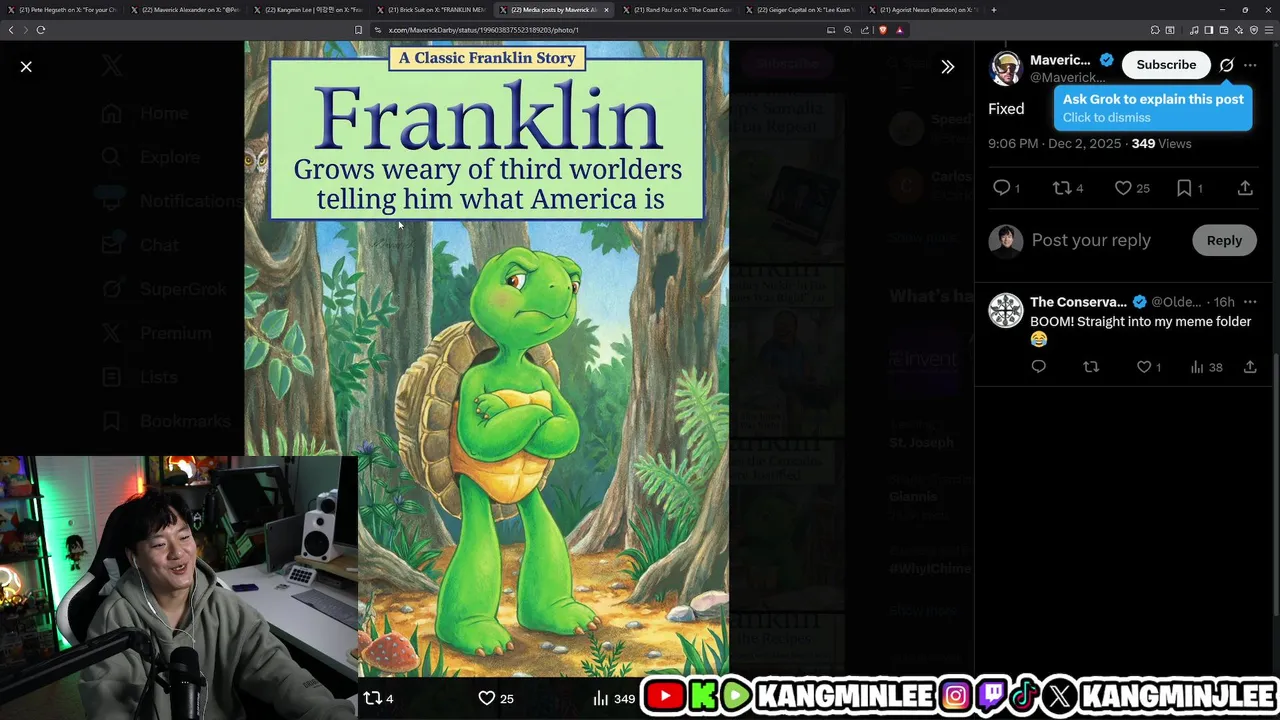The image size is (1280, 720).
Task: Open the media control music note icon
Action: pos(1194,30)
